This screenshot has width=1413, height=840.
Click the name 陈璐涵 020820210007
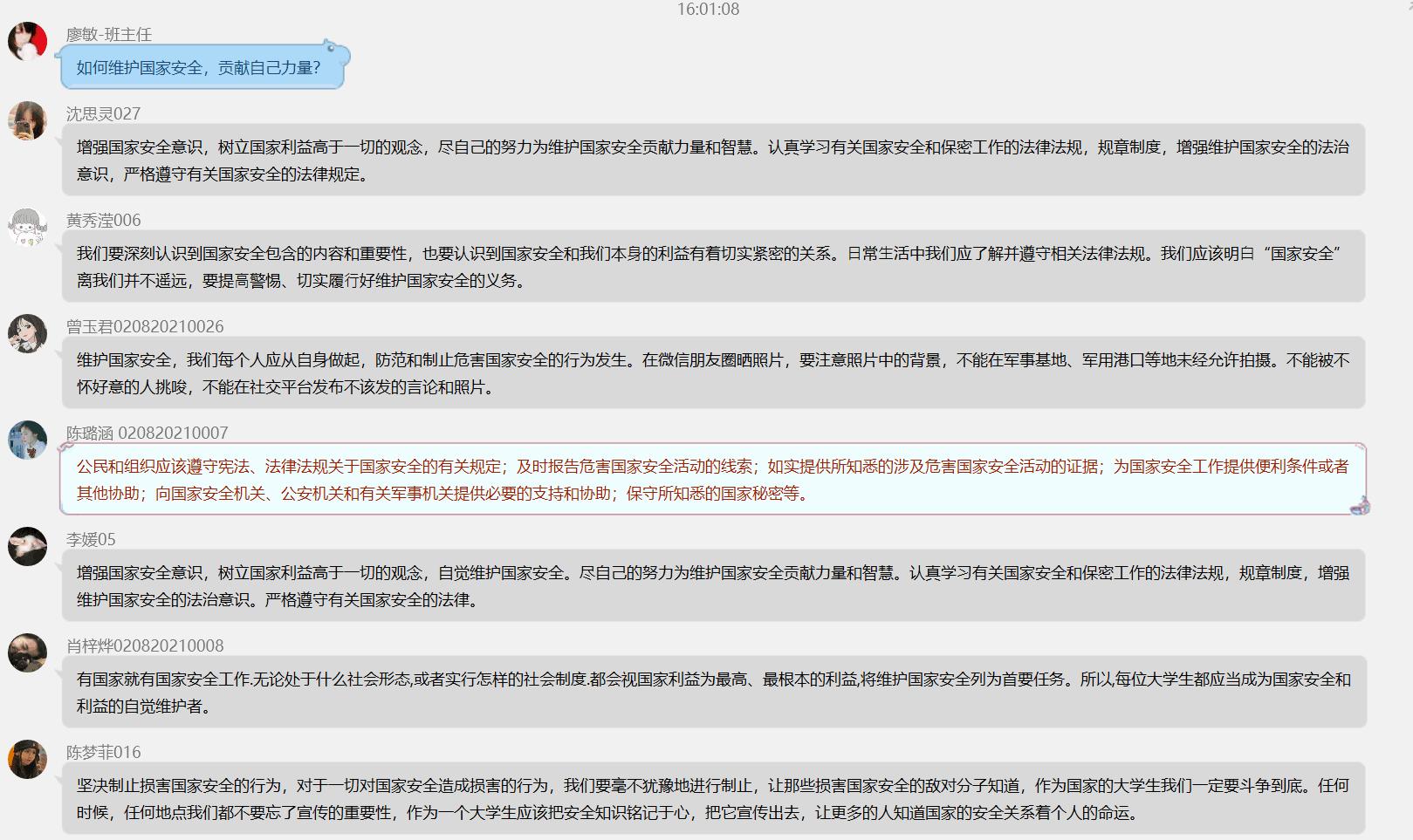(147, 434)
